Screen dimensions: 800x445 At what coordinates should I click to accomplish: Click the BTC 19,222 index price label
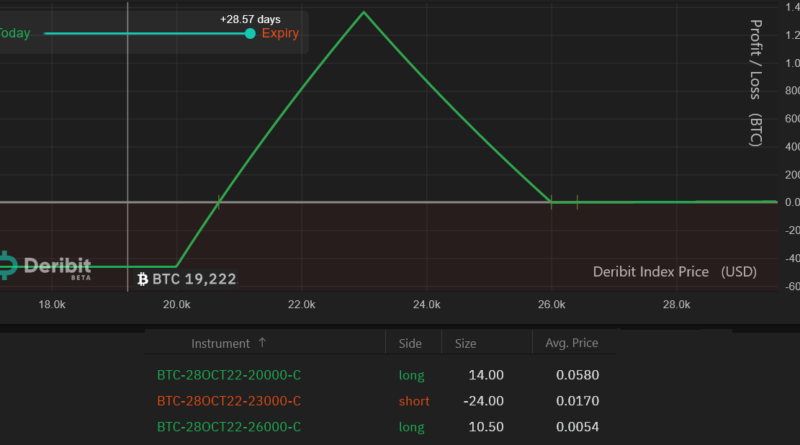point(194,278)
